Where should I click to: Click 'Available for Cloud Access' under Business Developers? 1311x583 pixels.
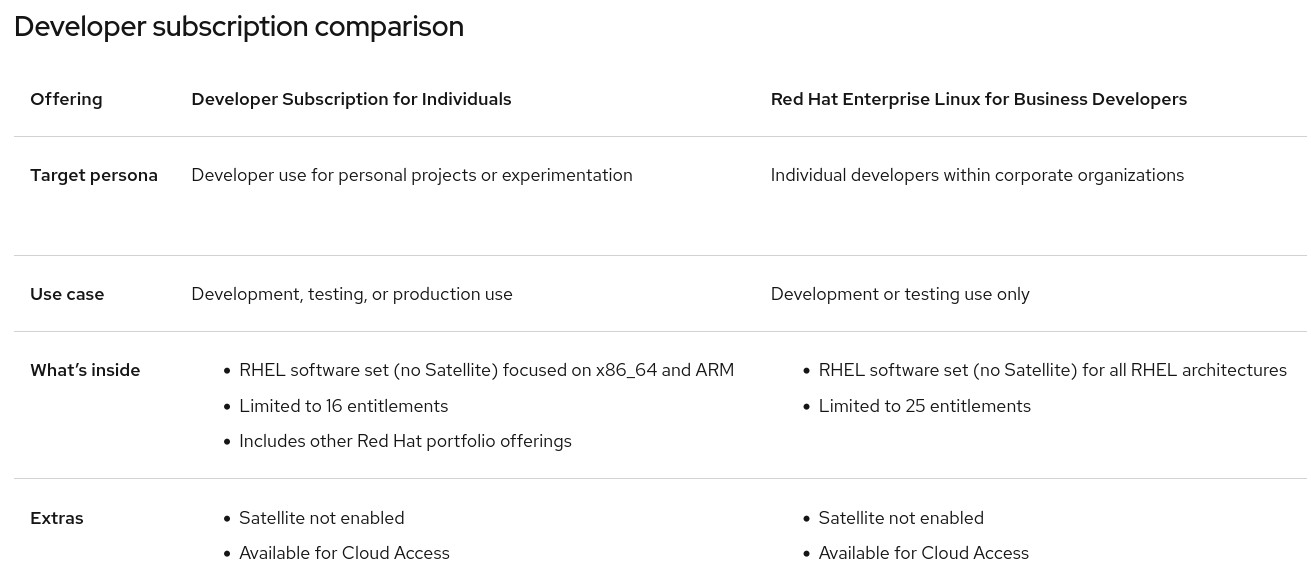[923, 553]
